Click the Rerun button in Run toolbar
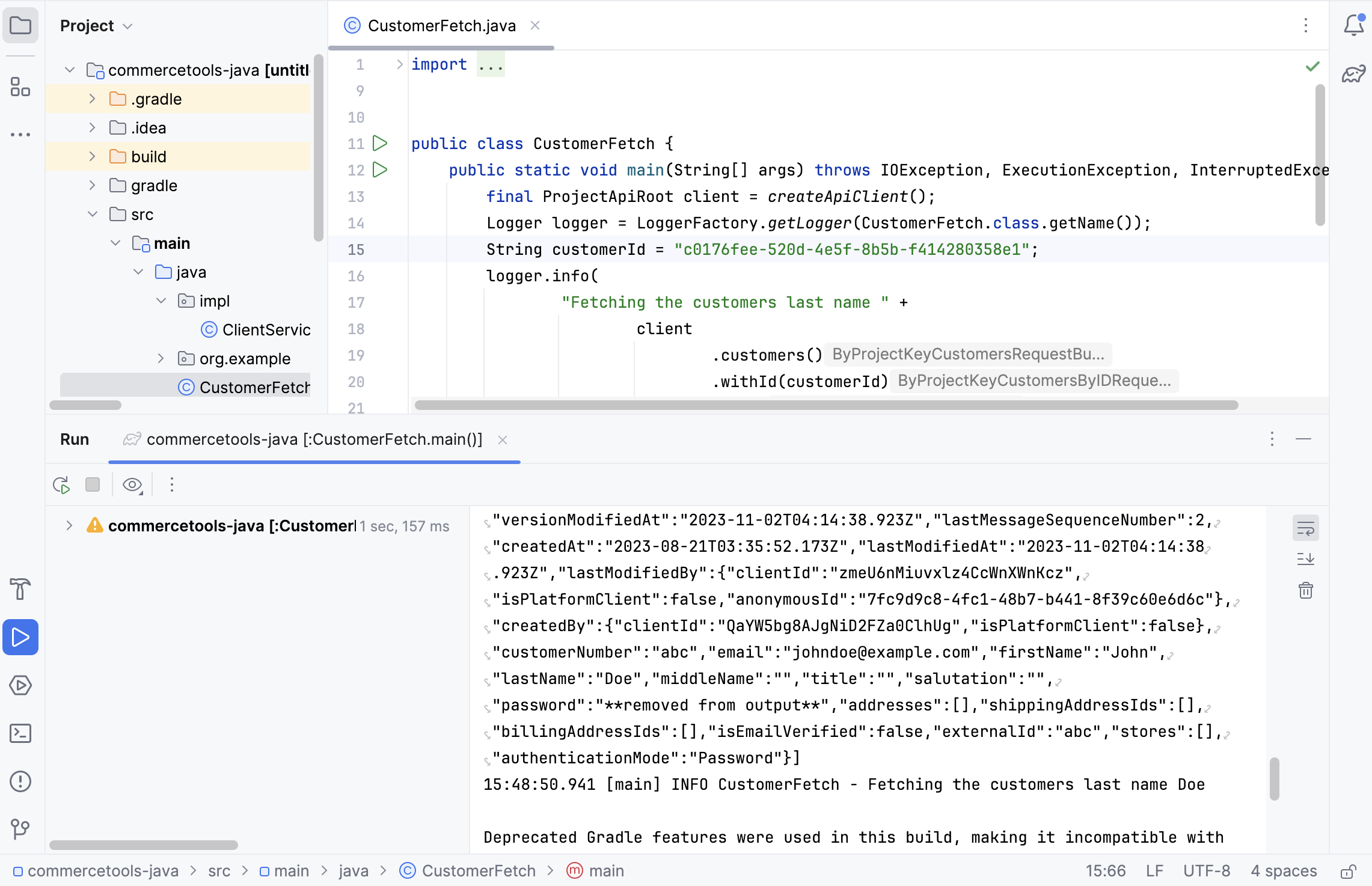Viewport: 1372px width, 886px height. pyautogui.click(x=61, y=485)
